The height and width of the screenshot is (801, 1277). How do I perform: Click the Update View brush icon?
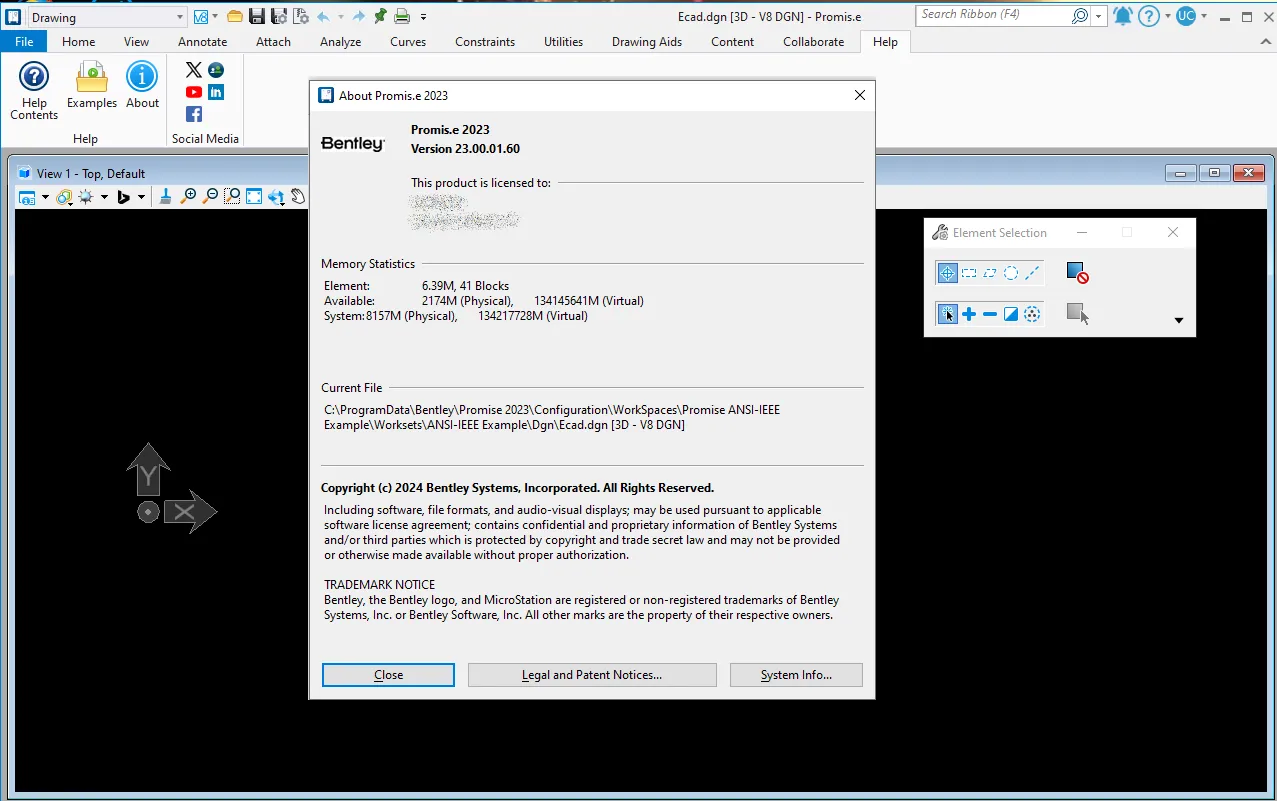click(166, 197)
